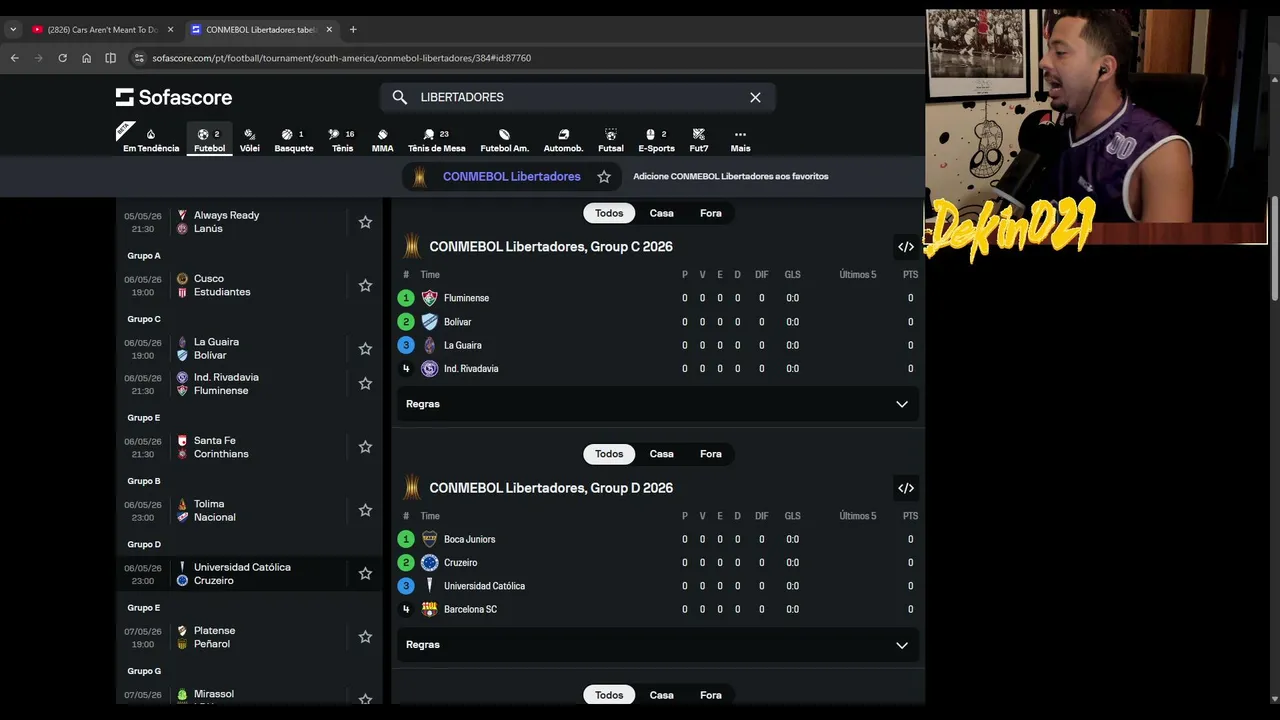Expand Regras section under Group D
1280x720 pixels.
click(x=657, y=645)
